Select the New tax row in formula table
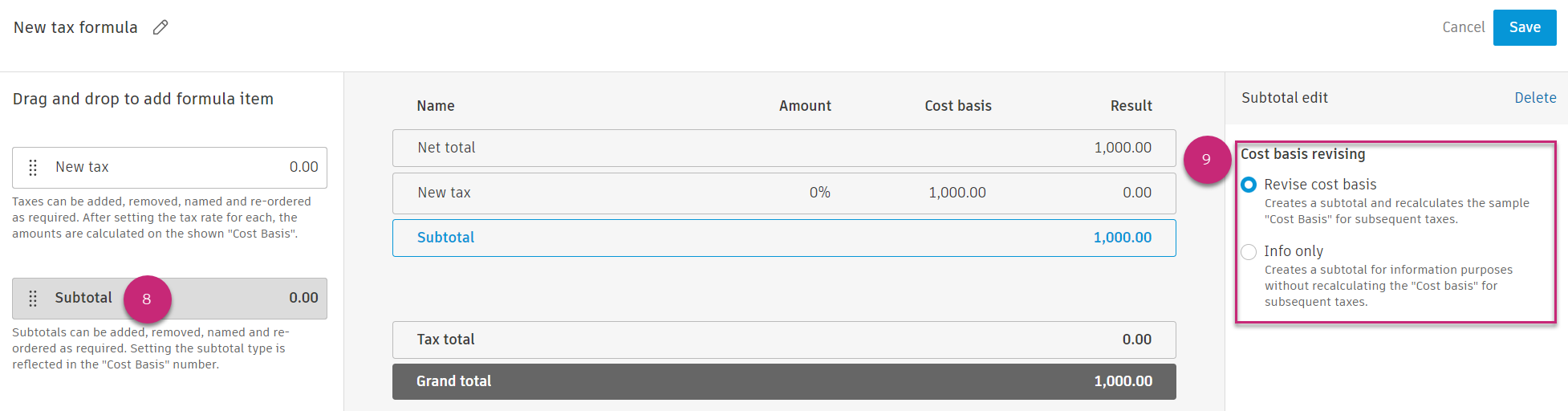 783,193
